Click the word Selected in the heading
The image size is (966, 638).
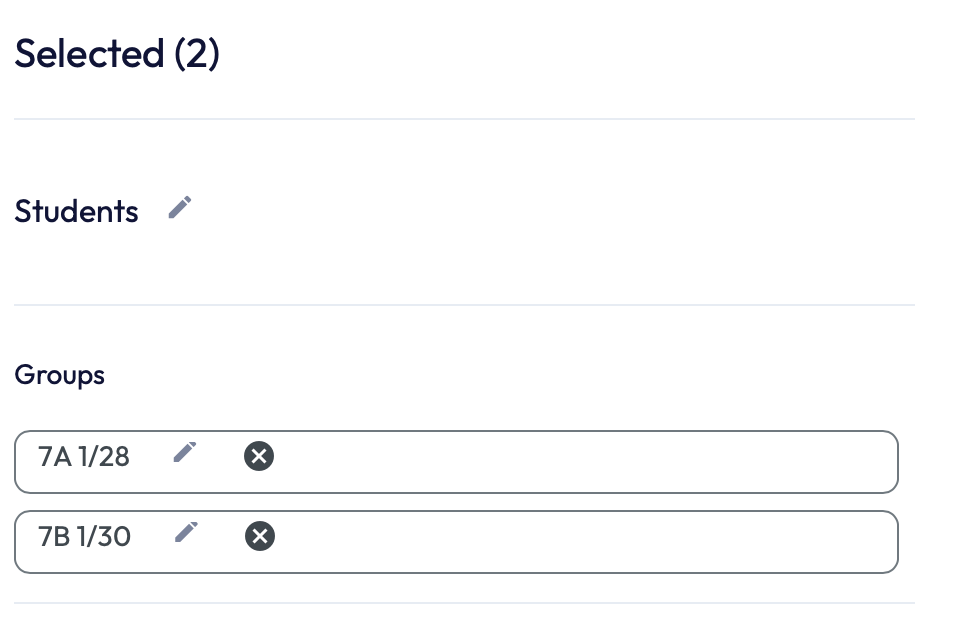point(89,53)
